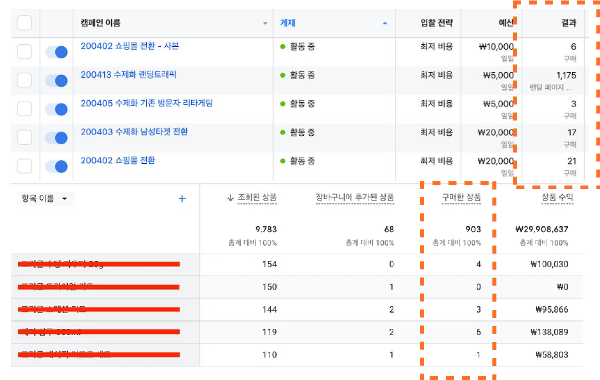
Task: Select all campaigns header checkbox
Action: pos(24,23)
